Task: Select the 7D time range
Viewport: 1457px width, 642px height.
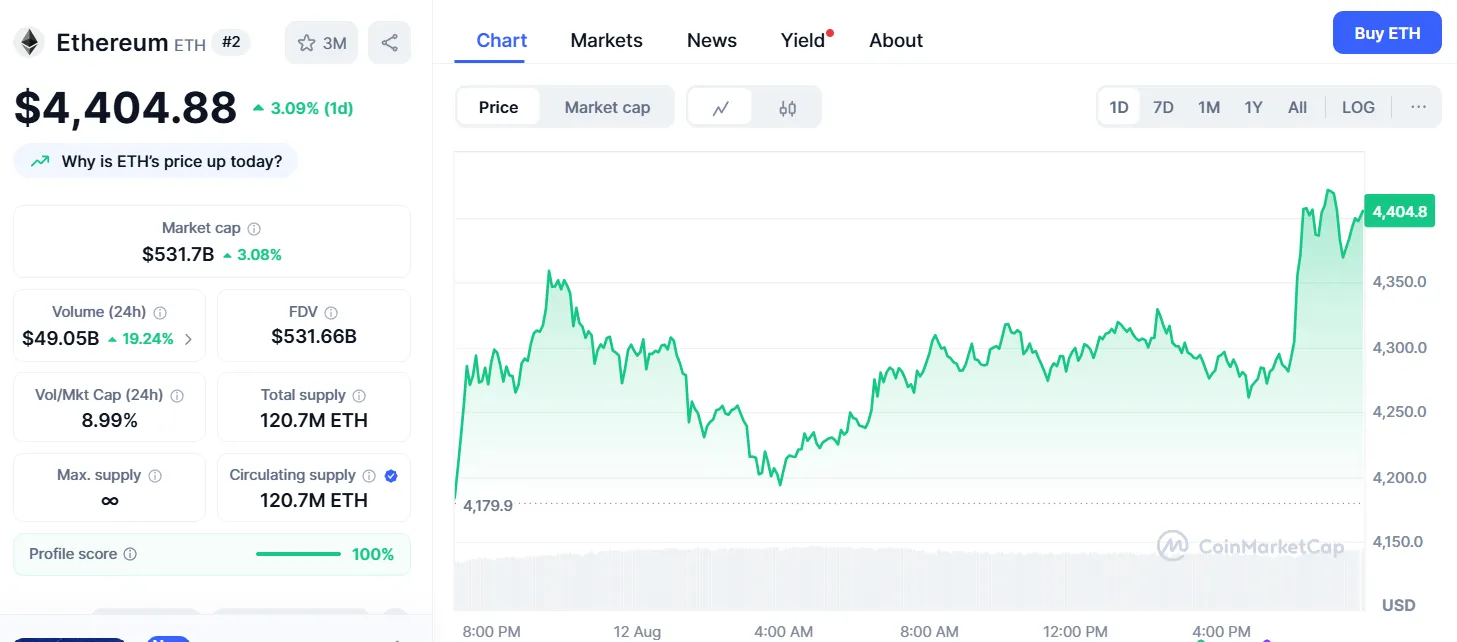Action: pyautogui.click(x=1163, y=107)
